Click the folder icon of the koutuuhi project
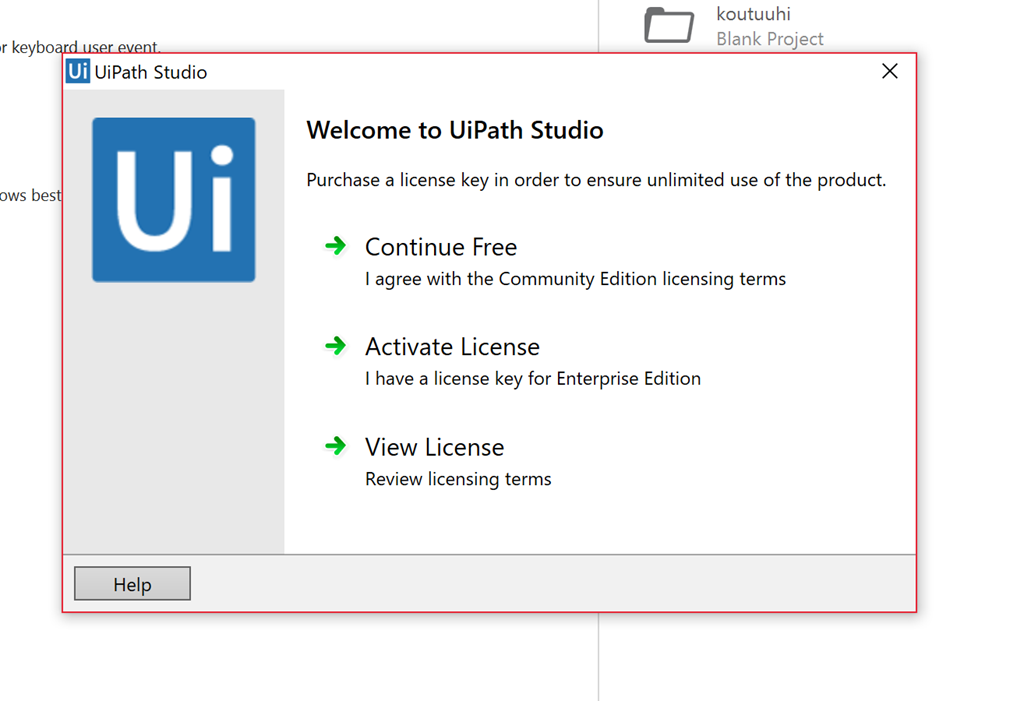Screen dimensions: 1024x701 (669, 25)
